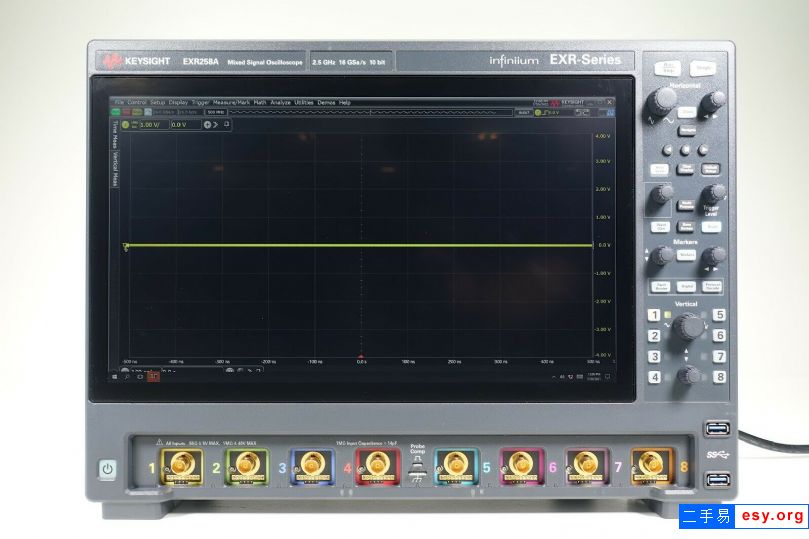This screenshot has height=539, width=809.
Task: Click the red Infiniium app taskbar icon
Action: point(153,377)
